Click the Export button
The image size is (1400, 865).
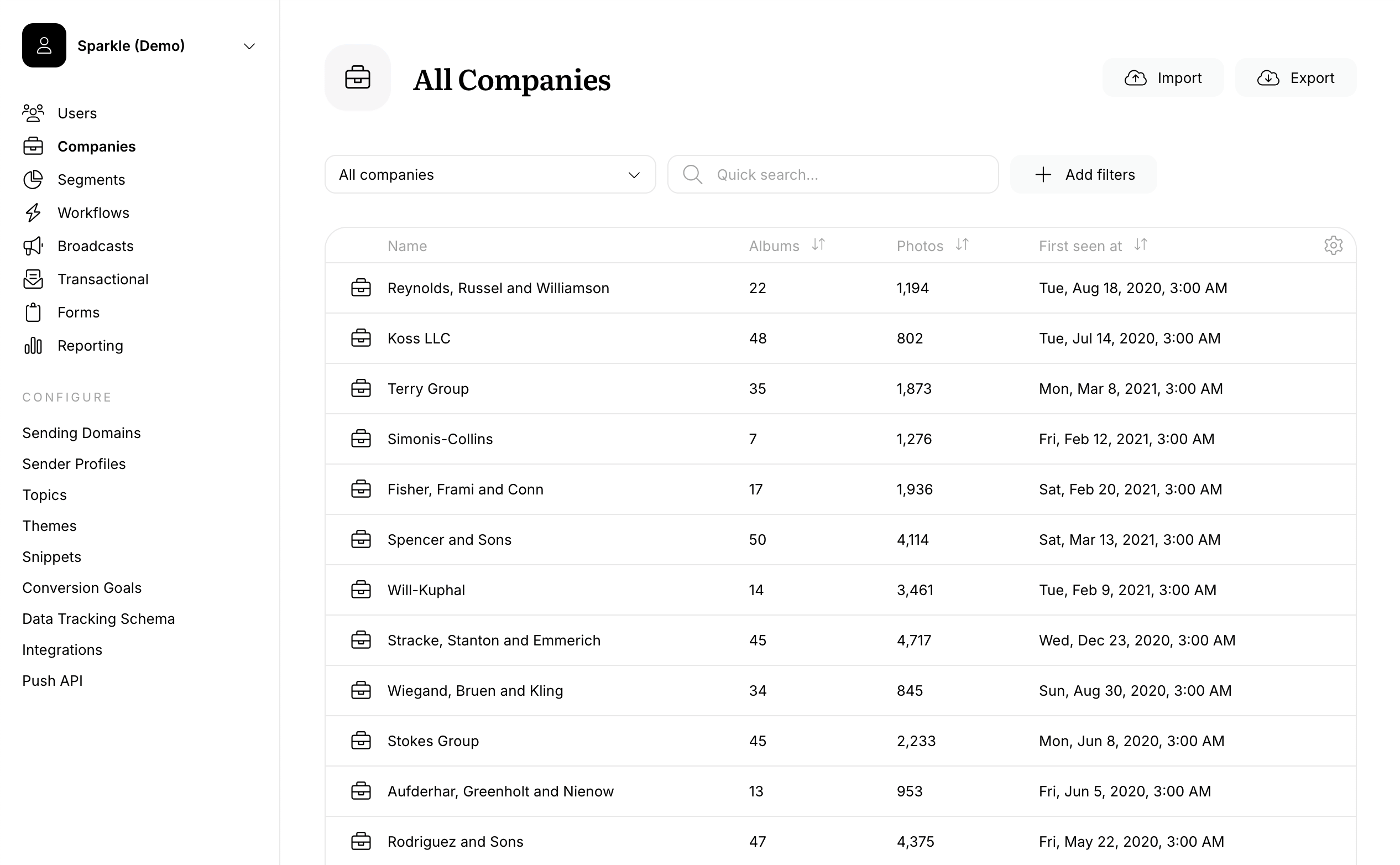tap(1295, 78)
